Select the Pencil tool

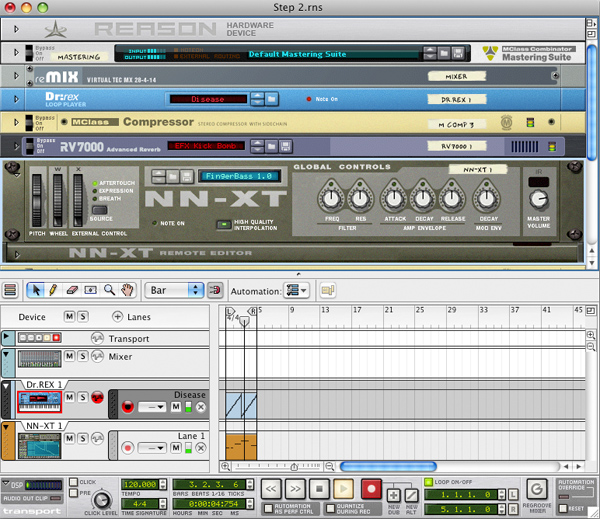(x=53, y=290)
